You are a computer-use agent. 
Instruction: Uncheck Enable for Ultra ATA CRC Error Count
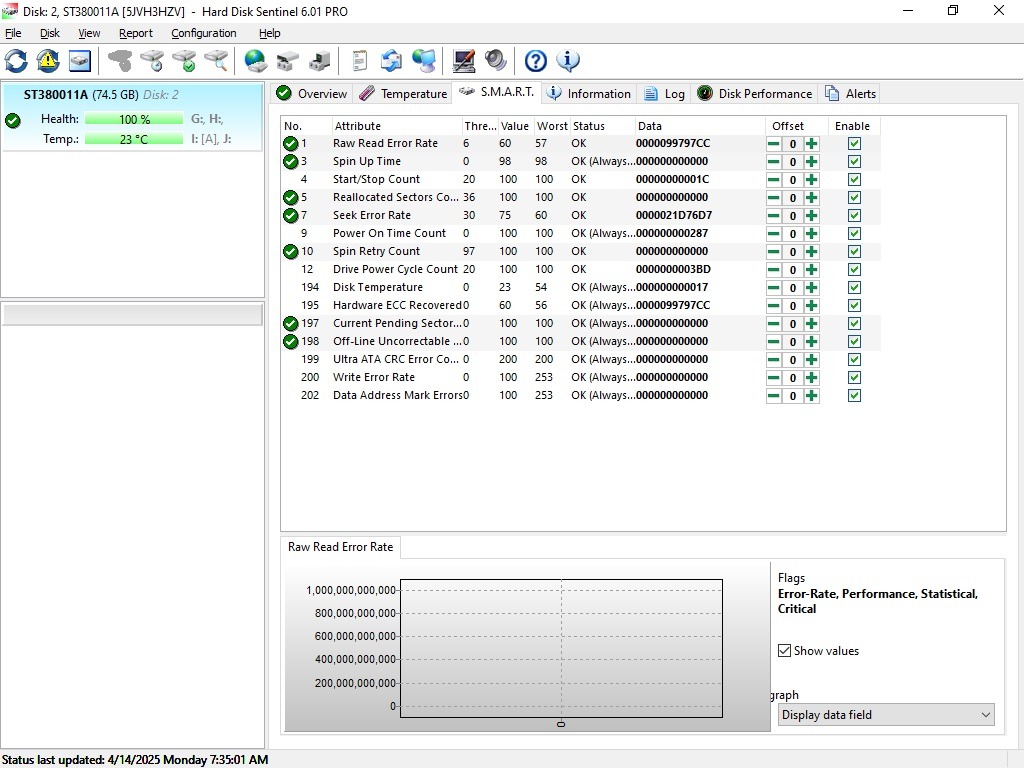tap(854, 359)
